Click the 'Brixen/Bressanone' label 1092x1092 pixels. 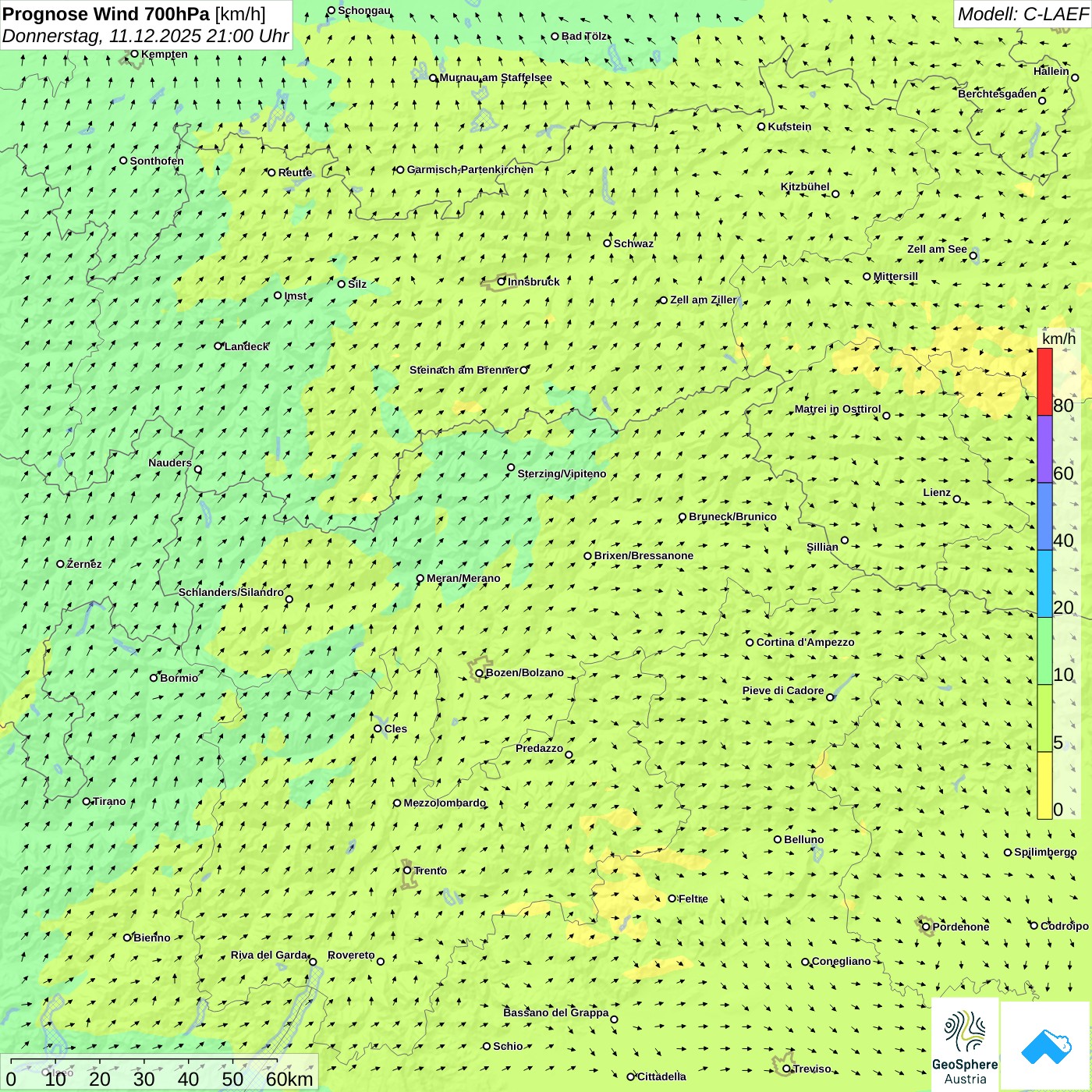(x=643, y=555)
